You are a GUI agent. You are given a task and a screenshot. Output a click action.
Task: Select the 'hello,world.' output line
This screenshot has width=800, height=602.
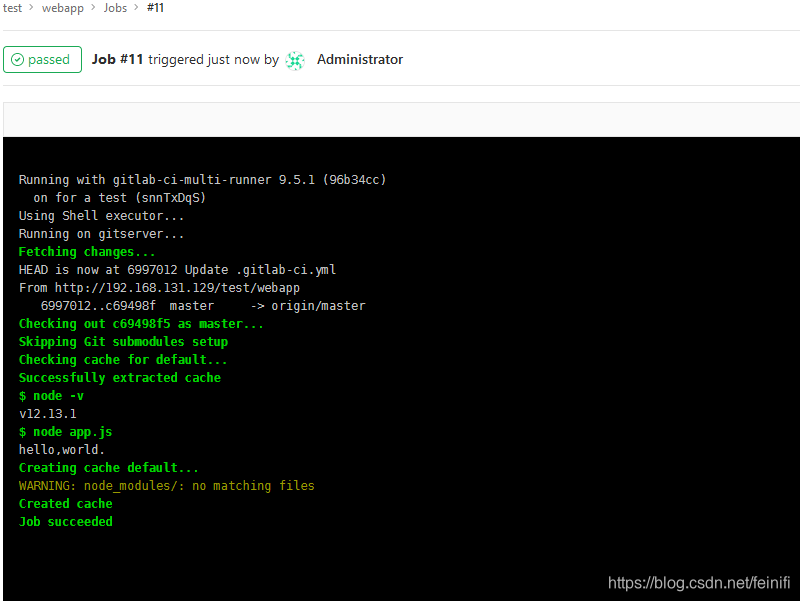click(x=62, y=450)
